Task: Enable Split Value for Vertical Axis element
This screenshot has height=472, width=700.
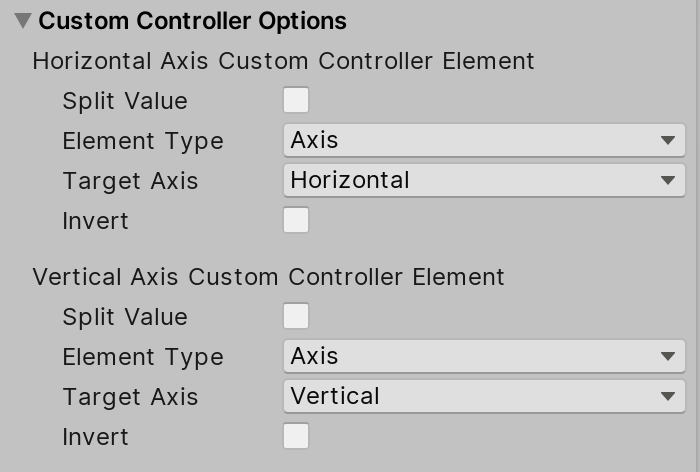Action: 296,317
